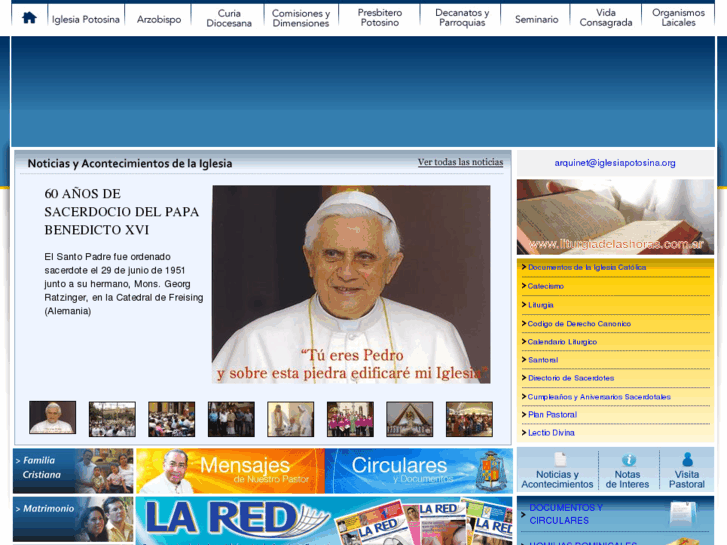Image resolution: width=727 pixels, height=545 pixels.
Task: Open the Curia Diocesana menu
Action: click(x=229, y=18)
